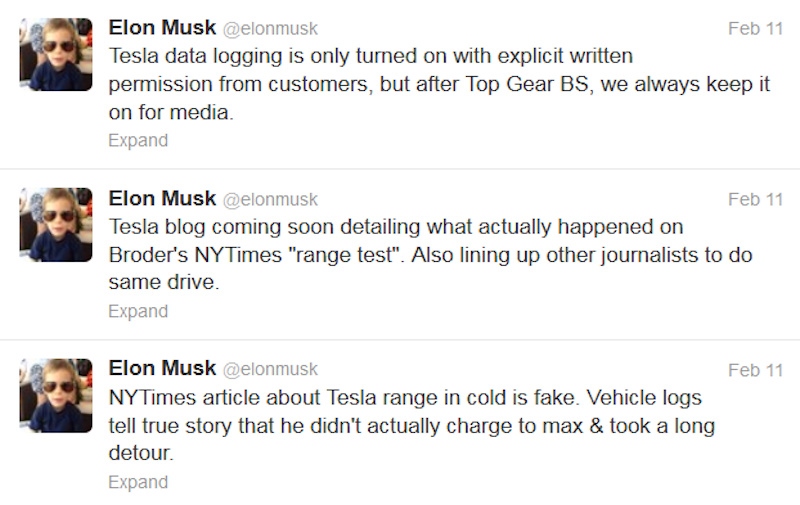The height and width of the screenshot is (505, 800).
Task: Expand the tweet about the fake NYTimes article
Action: tap(138, 483)
